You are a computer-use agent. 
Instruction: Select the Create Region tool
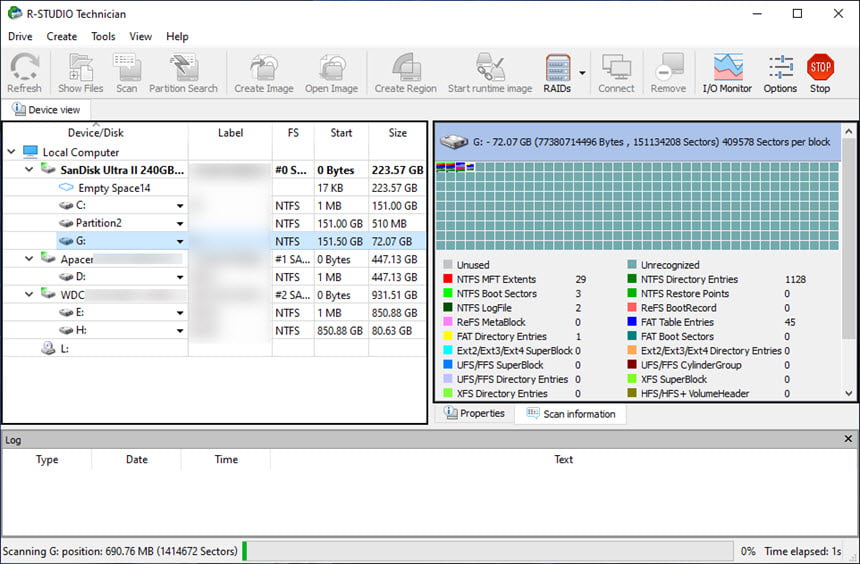pos(406,73)
